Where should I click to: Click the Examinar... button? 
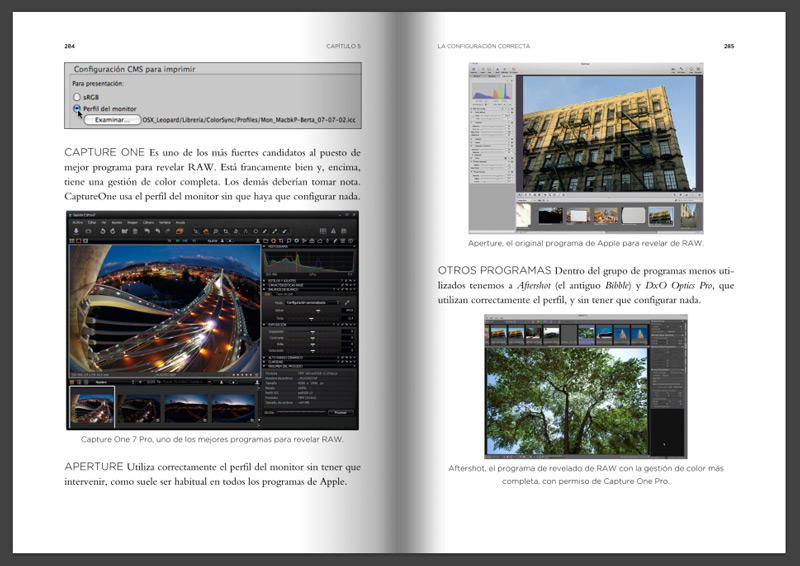point(112,120)
